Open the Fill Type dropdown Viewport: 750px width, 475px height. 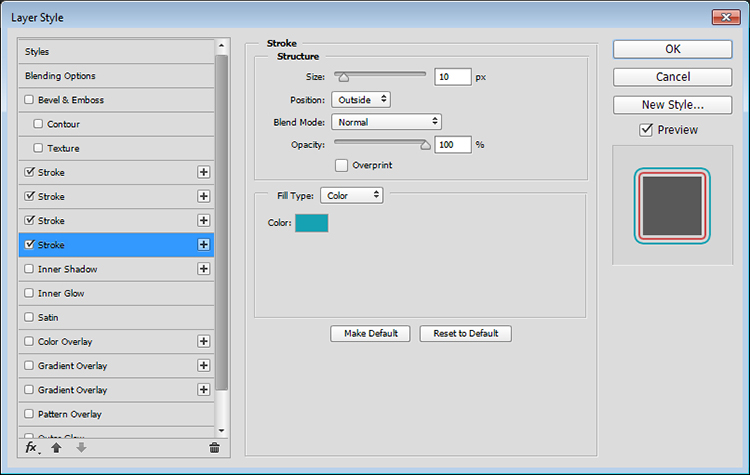(351, 195)
